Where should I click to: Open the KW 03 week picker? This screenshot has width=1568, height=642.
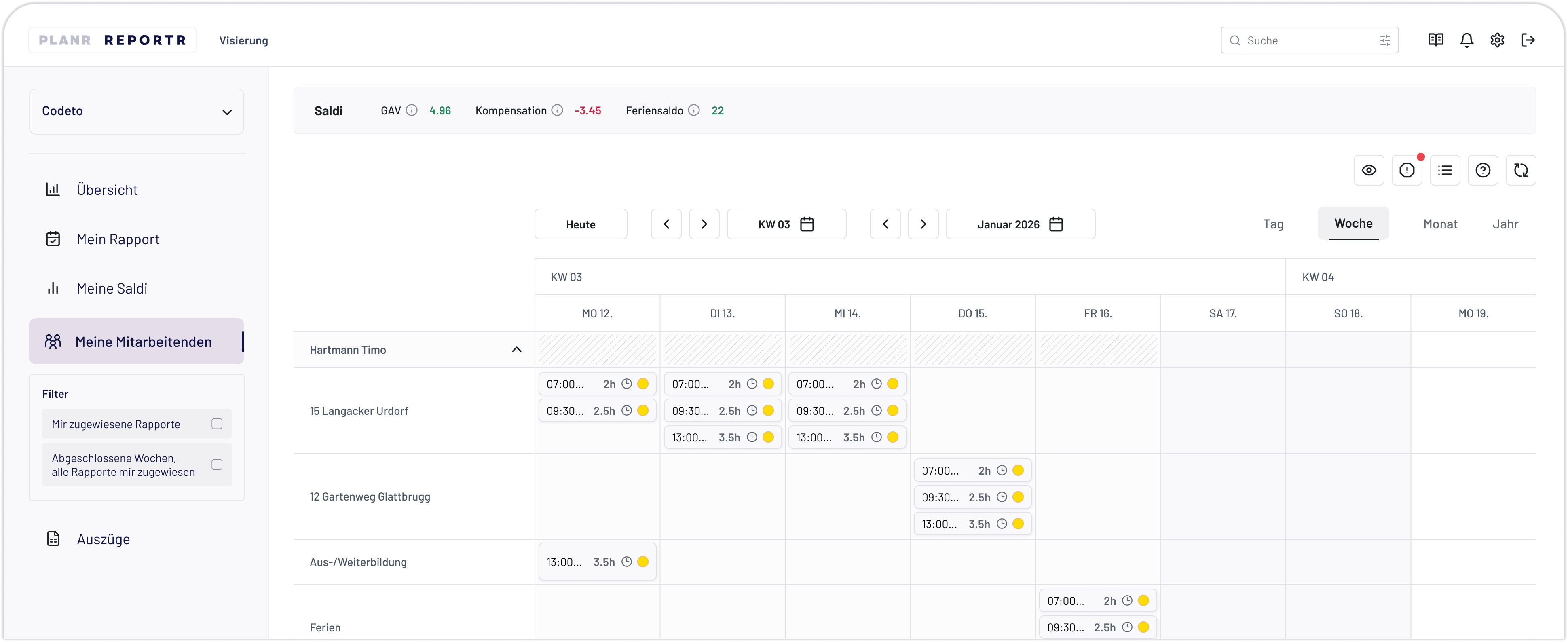[x=786, y=224]
